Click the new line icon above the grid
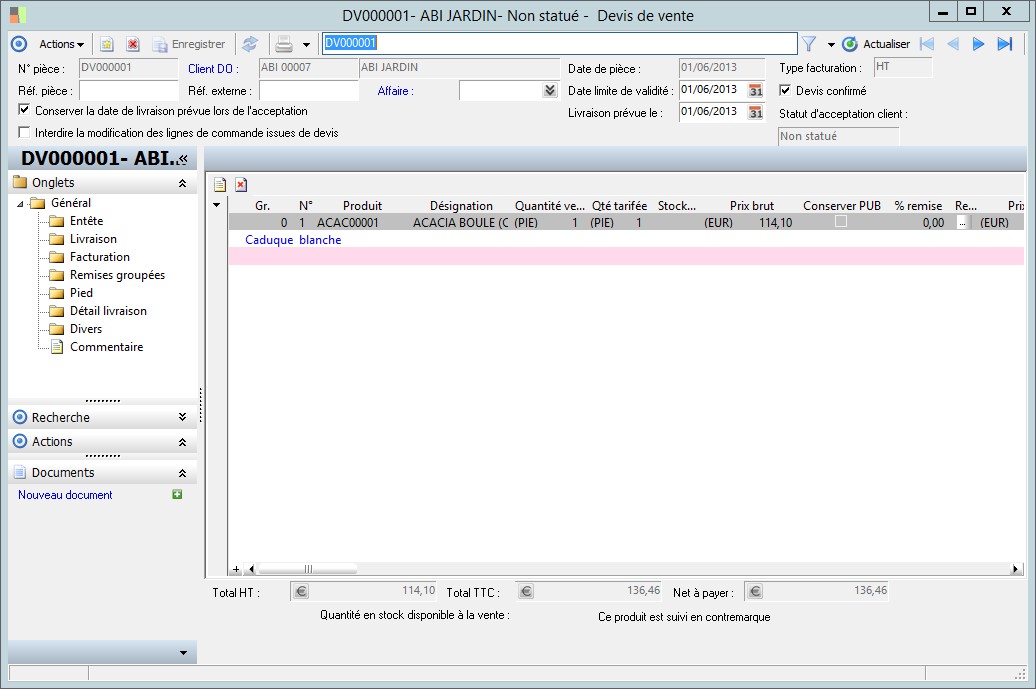The width and height of the screenshot is (1036, 689). pyautogui.click(x=220, y=184)
